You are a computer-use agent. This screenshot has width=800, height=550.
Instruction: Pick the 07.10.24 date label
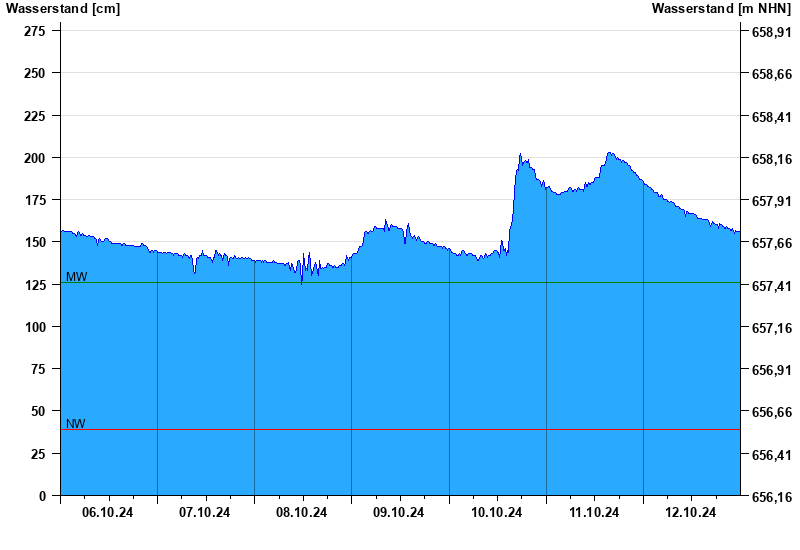pyautogui.click(x=205, y=512)
